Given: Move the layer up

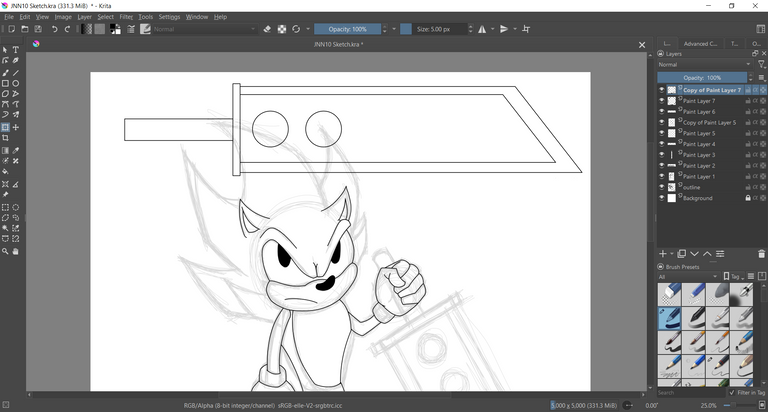Looking at the screenshot, I should [707, 254].
